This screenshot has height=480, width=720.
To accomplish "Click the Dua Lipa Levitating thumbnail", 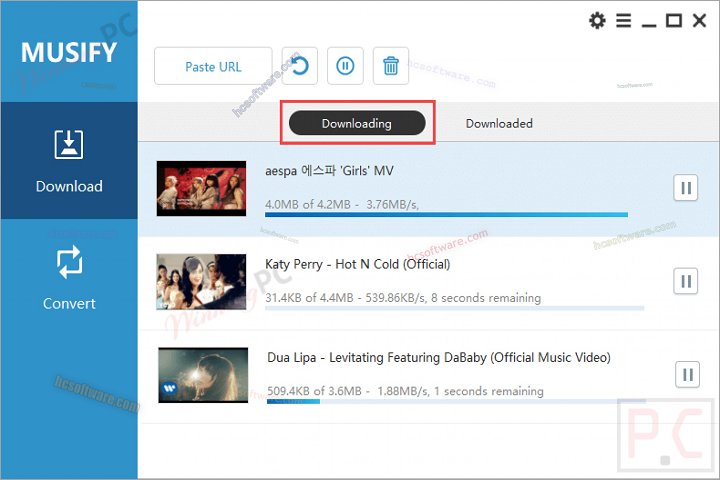I will (203, 375).
